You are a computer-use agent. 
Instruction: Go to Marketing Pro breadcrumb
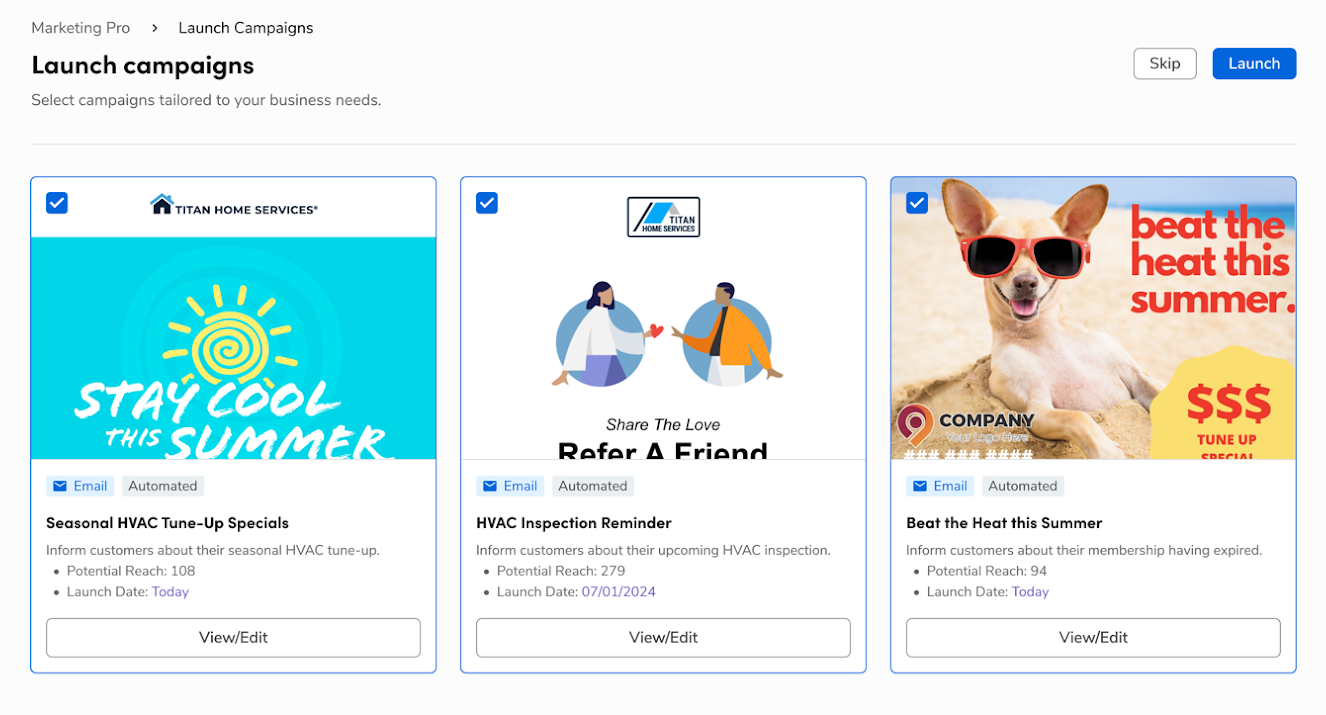tap(81, 28)
